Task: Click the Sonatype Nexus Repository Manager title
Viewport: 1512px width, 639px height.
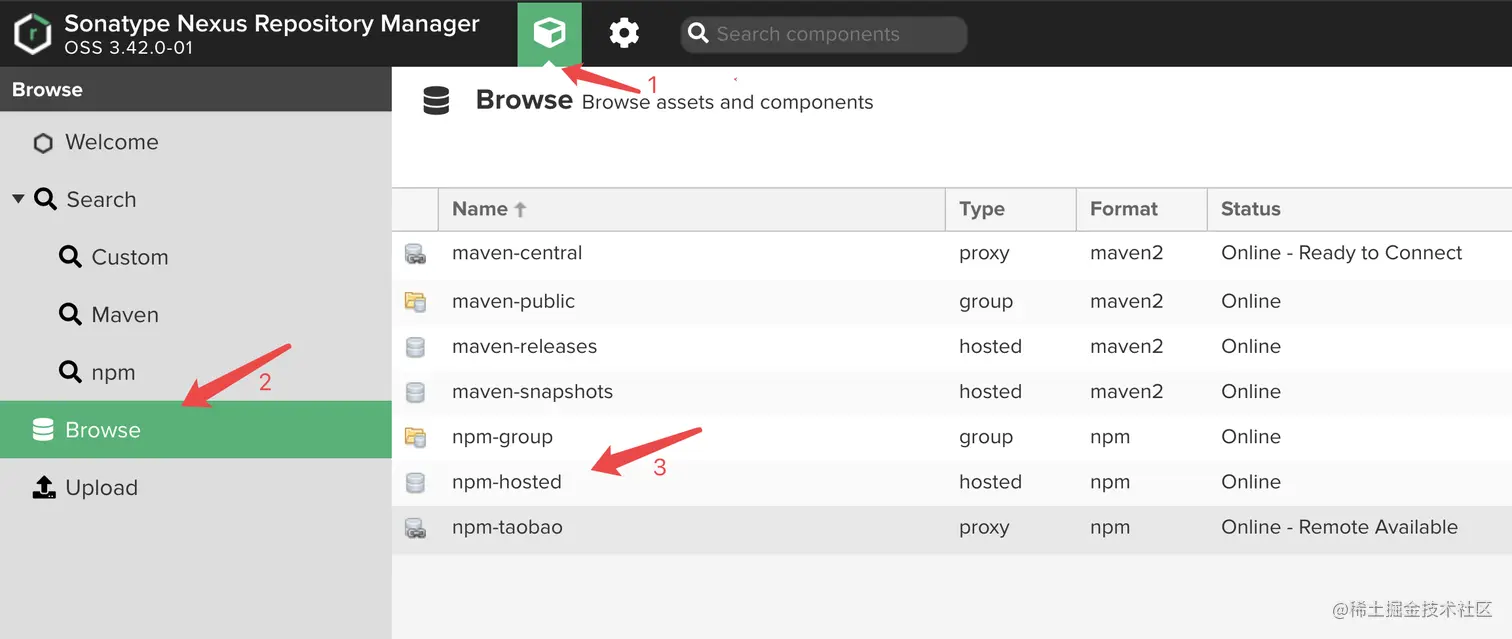Action: coord(272,23)
